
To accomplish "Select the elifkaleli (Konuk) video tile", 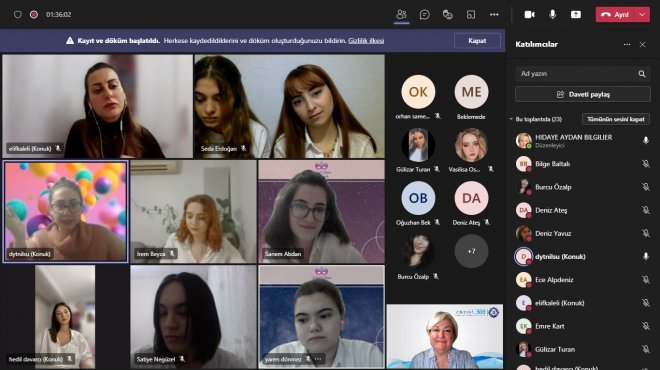I will click(98, 106).
